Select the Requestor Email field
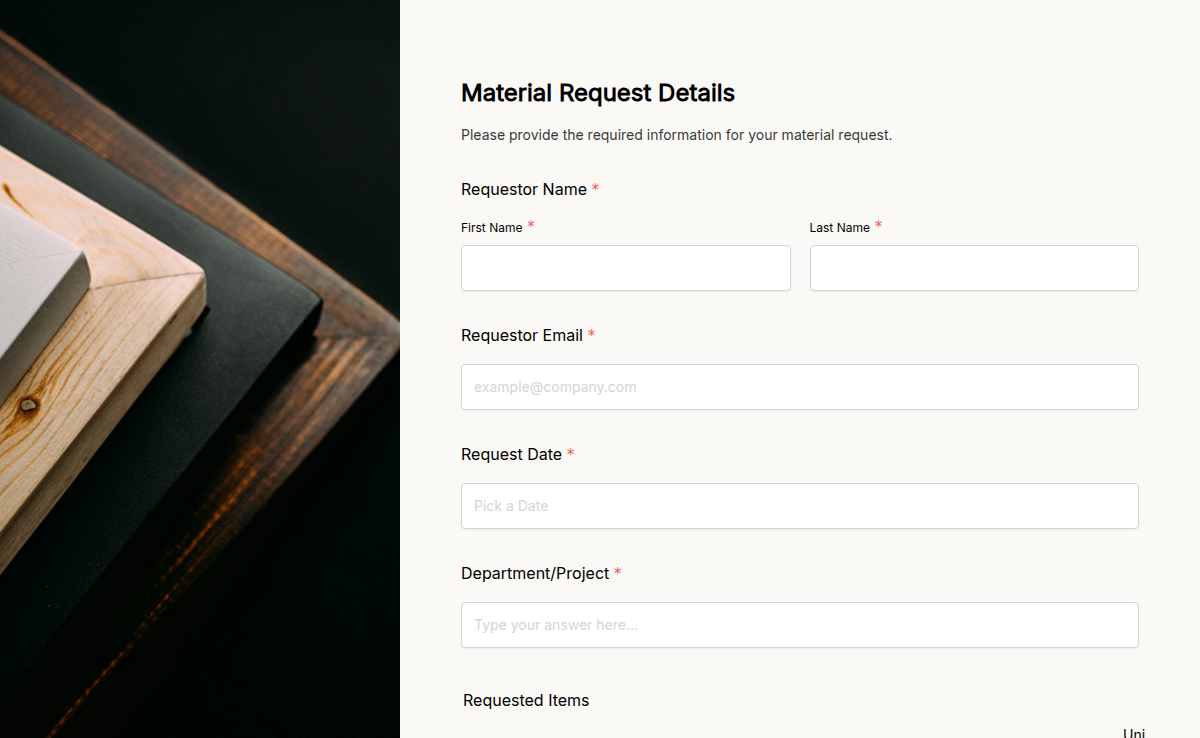 pyautogui.click(x=799, y=387)
